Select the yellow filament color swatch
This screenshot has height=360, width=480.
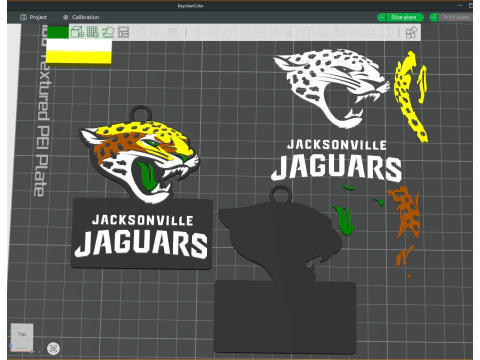point(79,58)
